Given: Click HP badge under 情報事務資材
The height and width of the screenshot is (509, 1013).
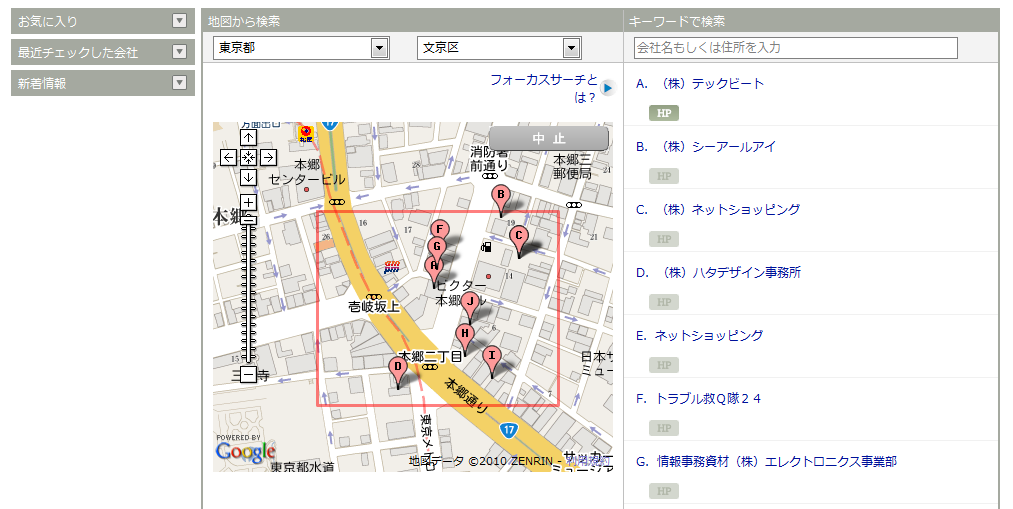Looking at the screenshot, I should tap(663, 491).
